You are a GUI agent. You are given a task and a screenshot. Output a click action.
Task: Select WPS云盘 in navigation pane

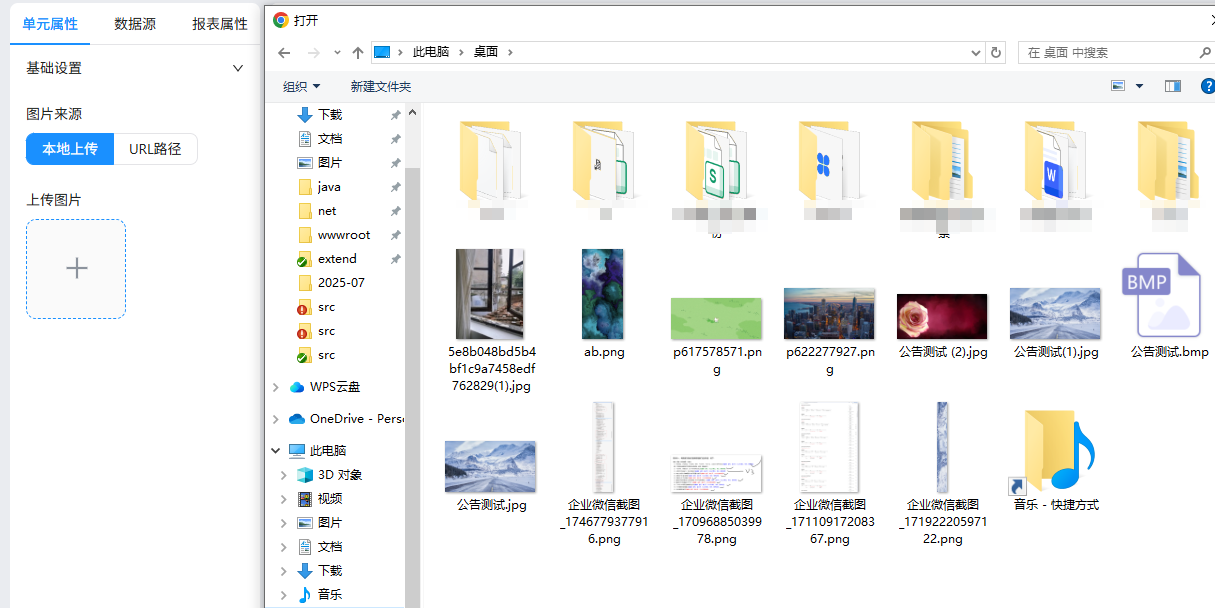click(x=334, y=387)
